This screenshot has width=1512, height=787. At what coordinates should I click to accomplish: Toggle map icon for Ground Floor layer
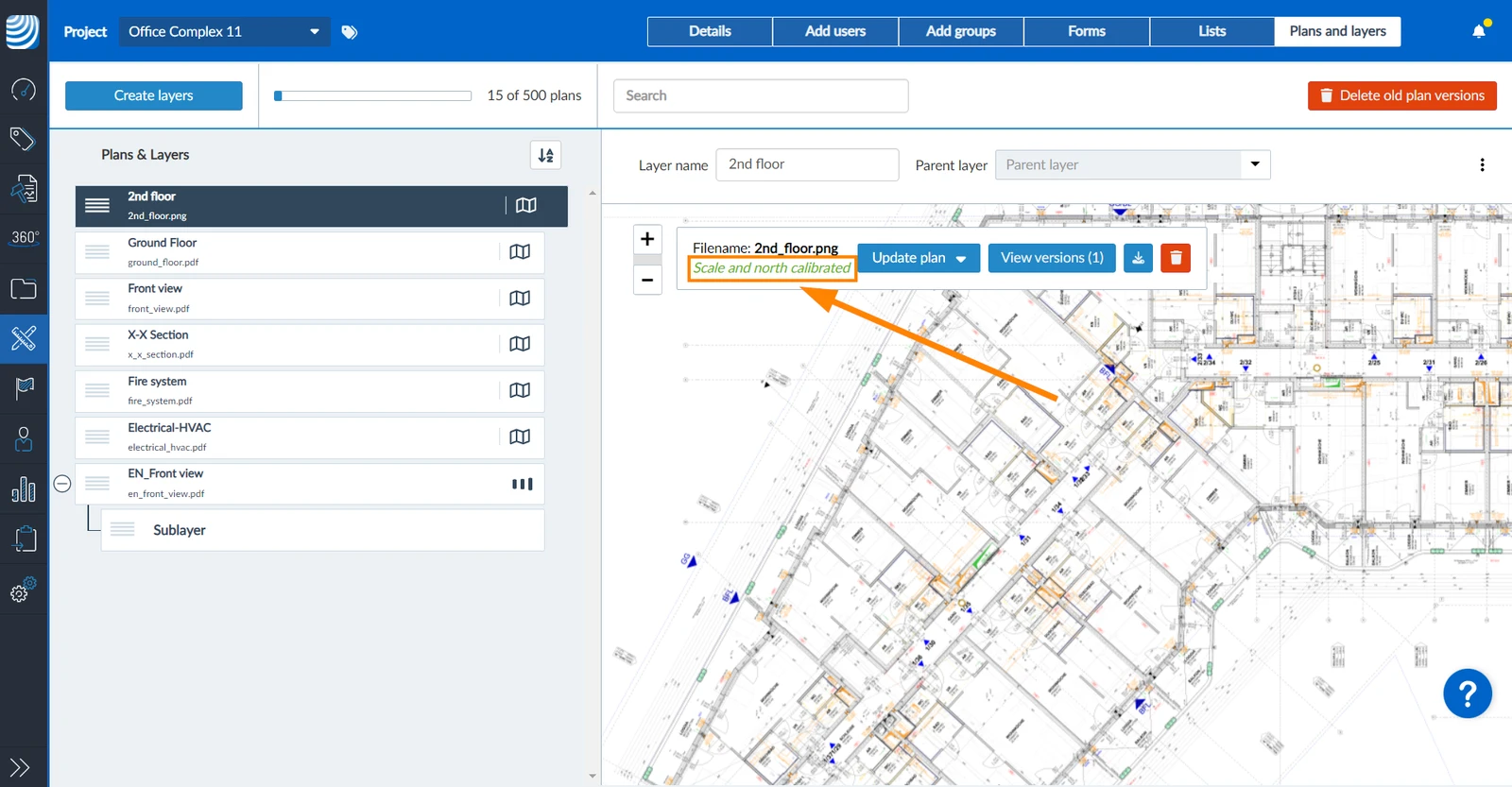(x=520, y=252)
